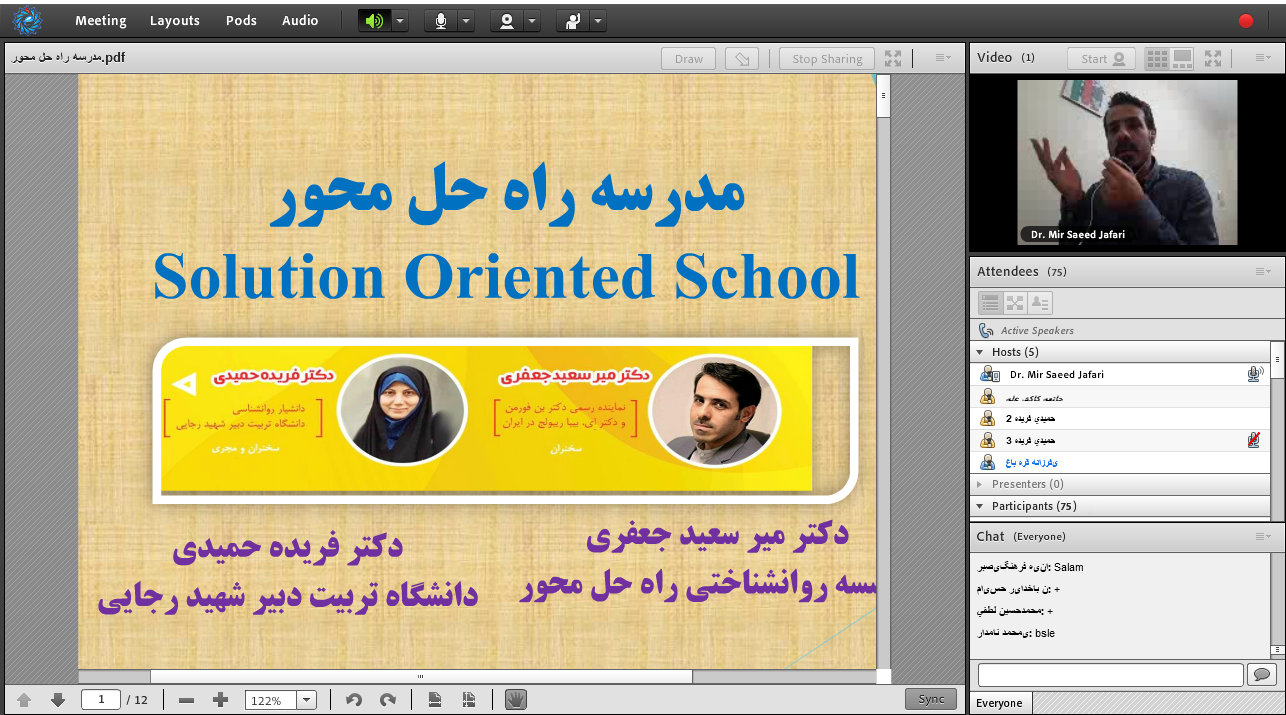The height and width of the screenshot is (715, 1286).
Task: Open the Pods menu
Action: (241, 20)
